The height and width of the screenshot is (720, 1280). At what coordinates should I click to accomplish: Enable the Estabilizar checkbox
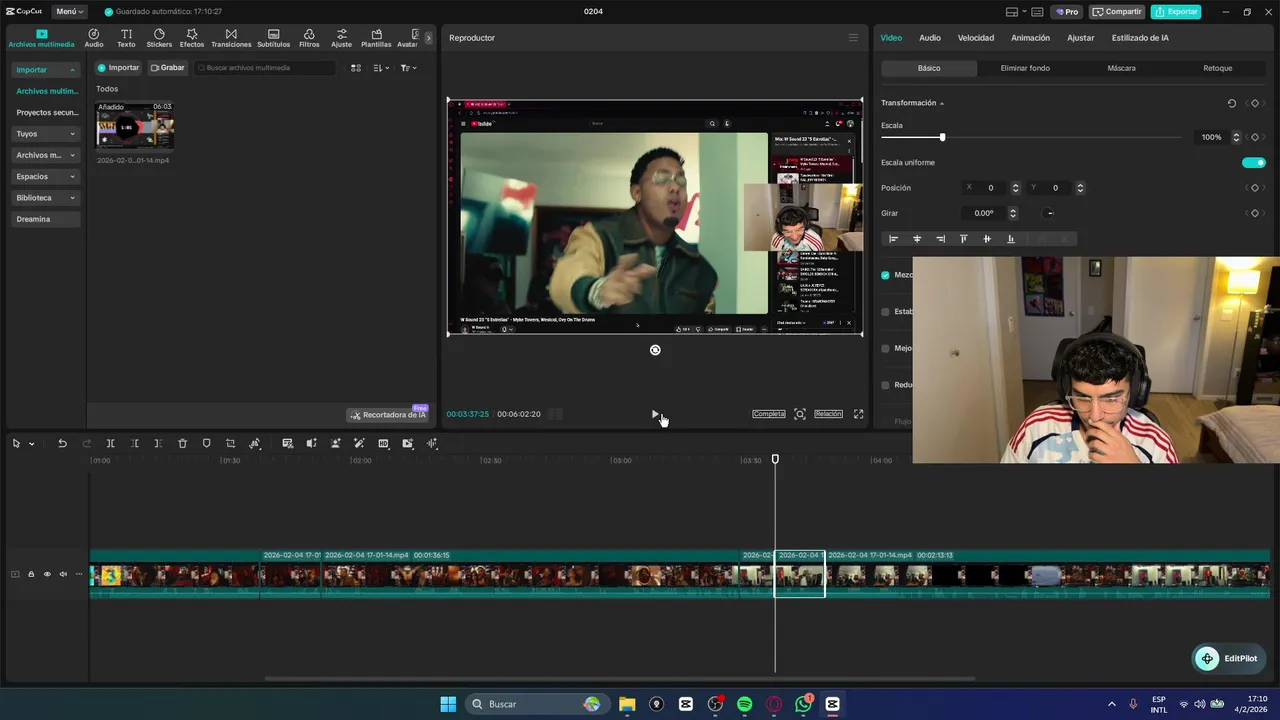pyautogui.click(x=885, y=312)
